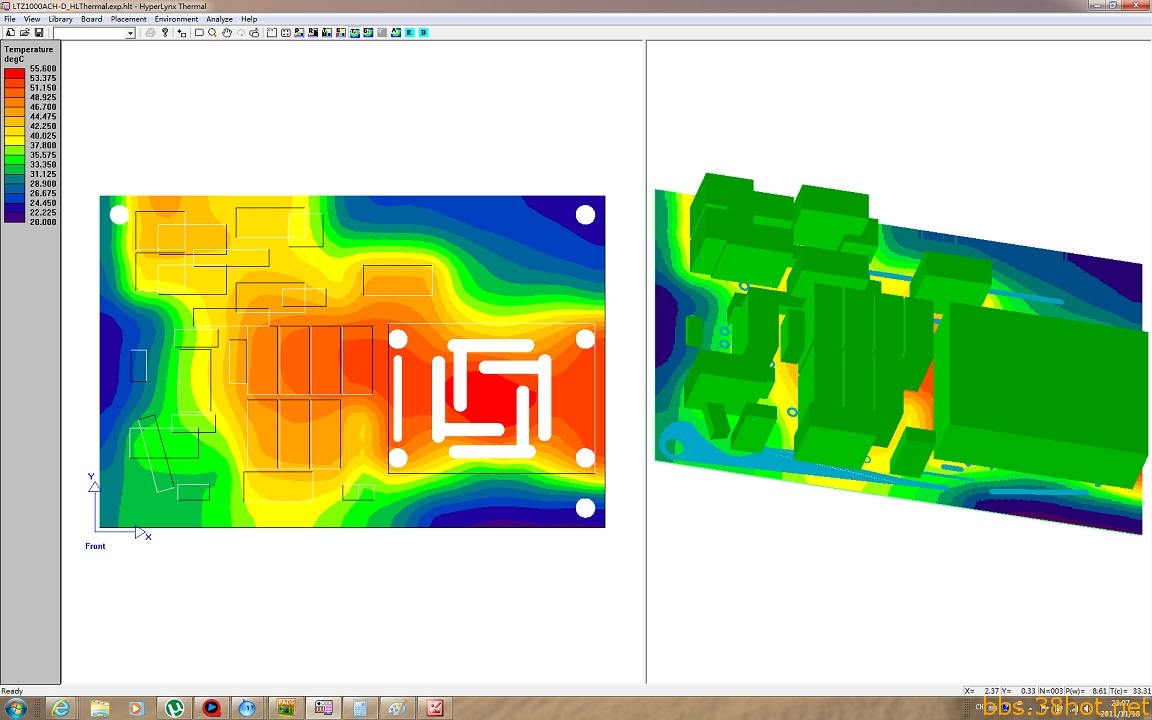The image size is (1152, 720).
Task: Click the Print toolbar icon
Action: pos(150,32)
